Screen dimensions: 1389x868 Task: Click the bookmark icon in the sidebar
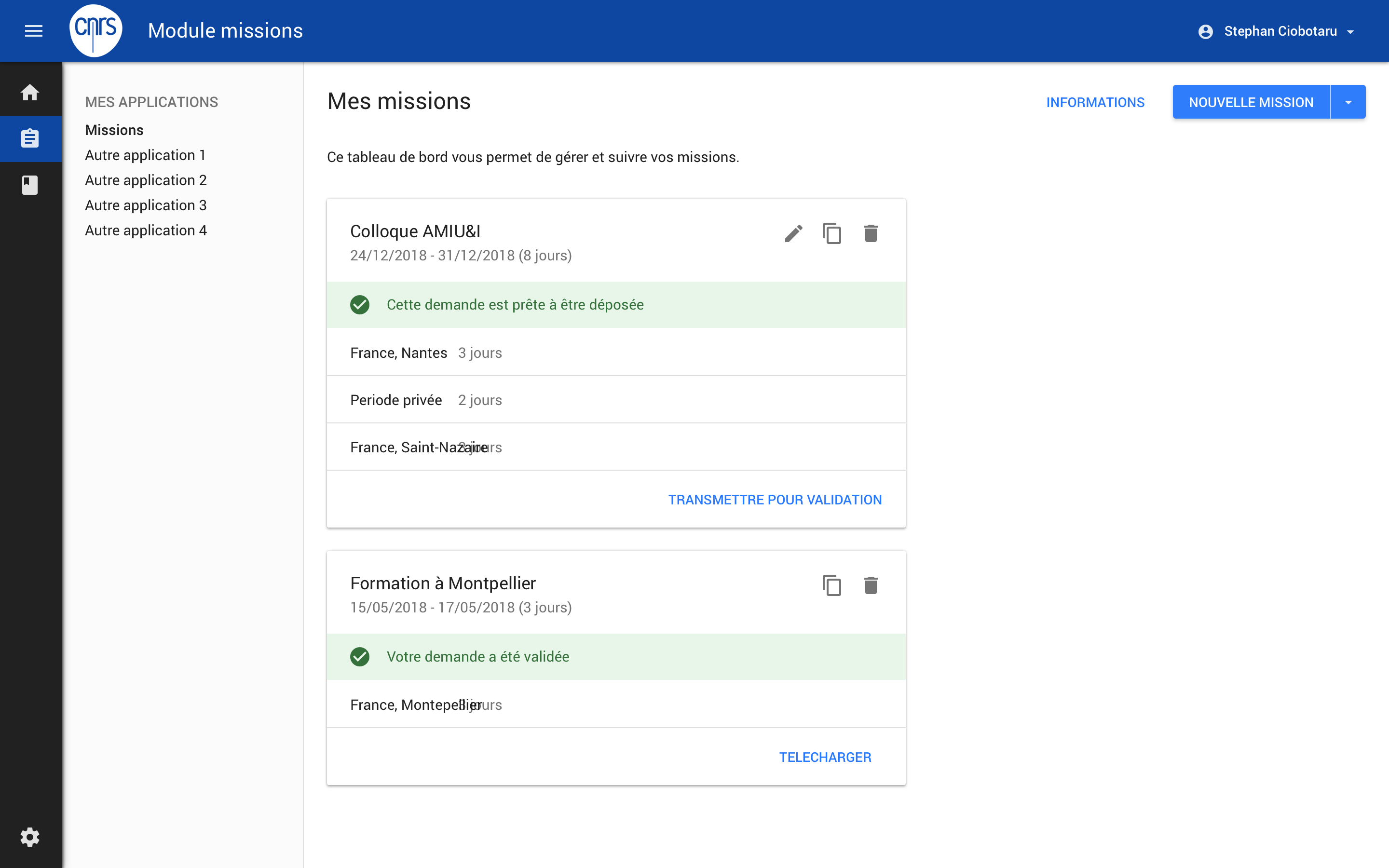(30, 185)
